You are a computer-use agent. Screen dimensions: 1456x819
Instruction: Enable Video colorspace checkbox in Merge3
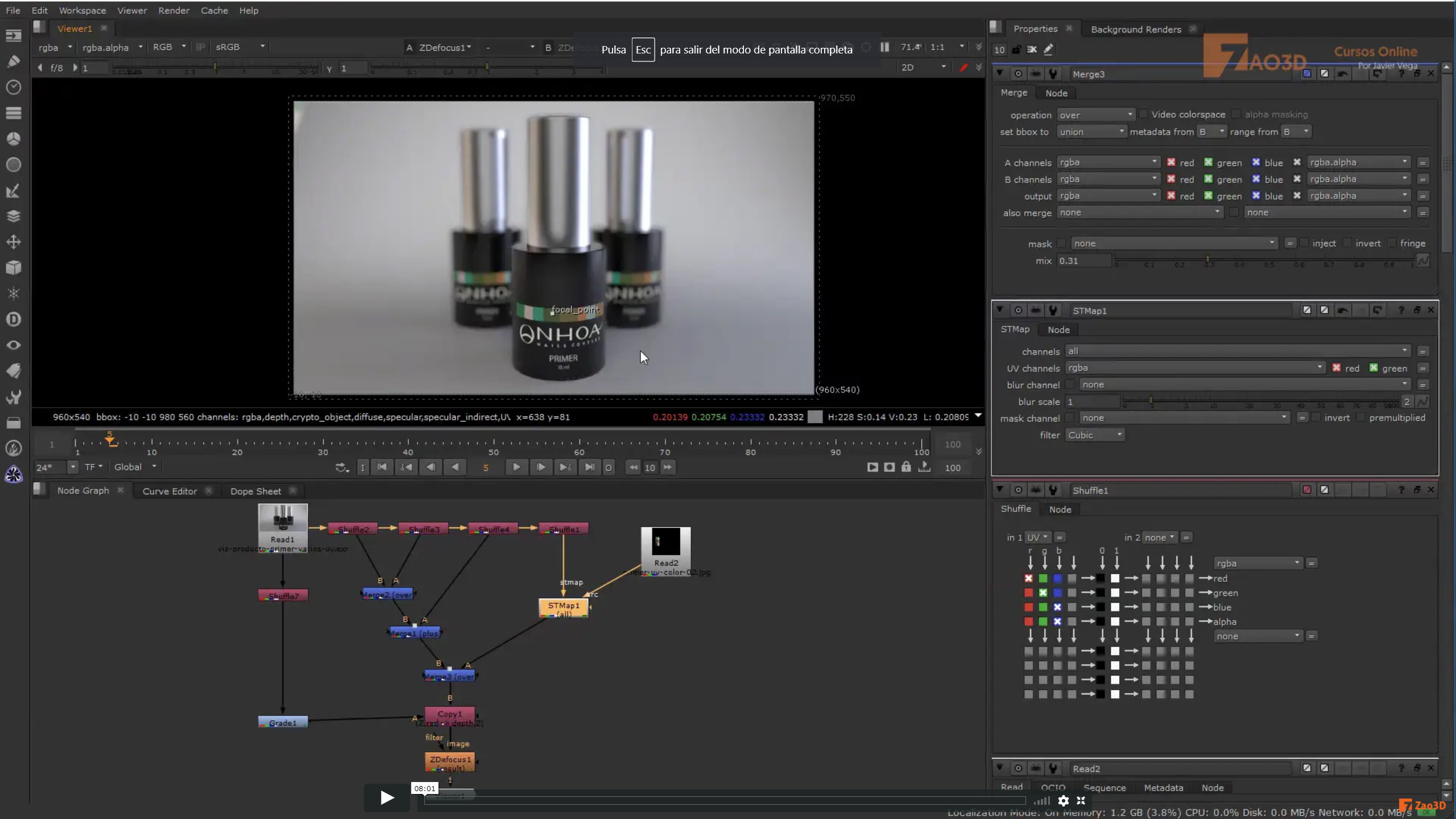click(1143, 114)
